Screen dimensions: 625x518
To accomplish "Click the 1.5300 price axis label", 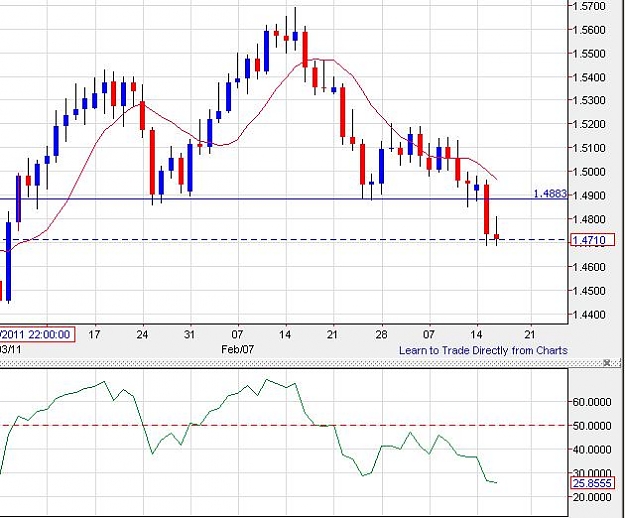I will (589, 100).
